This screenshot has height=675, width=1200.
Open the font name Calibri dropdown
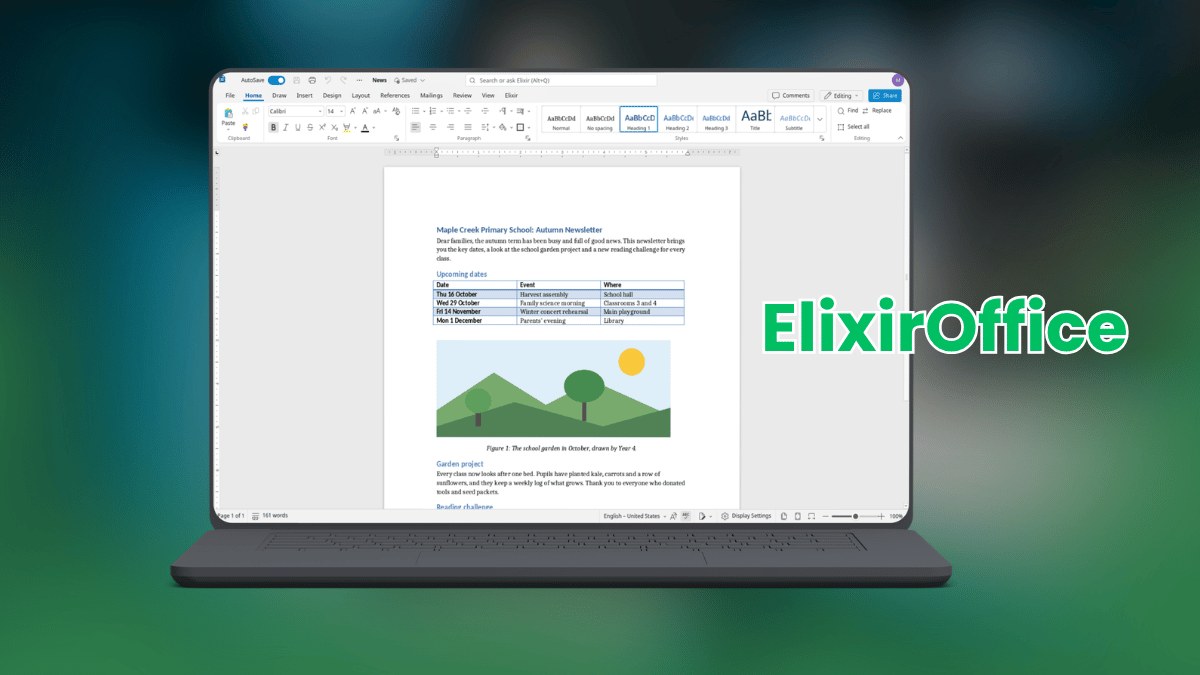[x=296, y=111]
